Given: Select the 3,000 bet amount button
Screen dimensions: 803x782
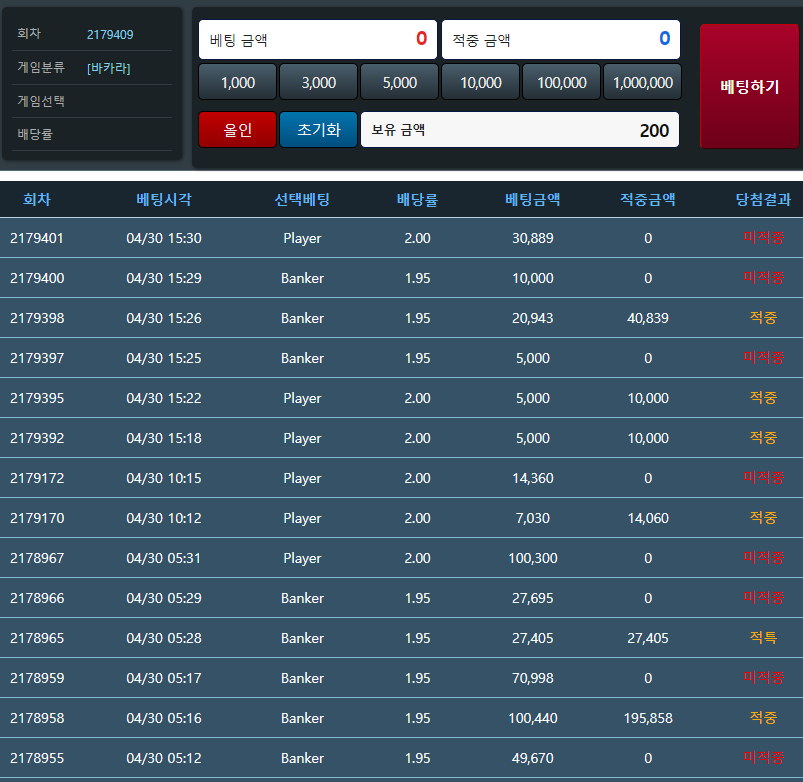Looking at the screenshot, I should click(319, 82).
